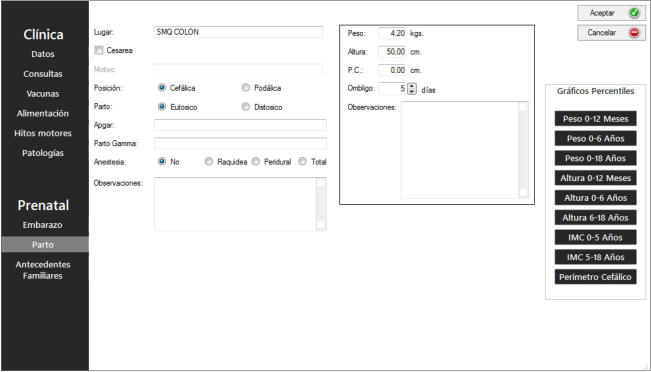Click Altura 0-6 Años chart button
This screenshot has width=651, height=372.
595,198
